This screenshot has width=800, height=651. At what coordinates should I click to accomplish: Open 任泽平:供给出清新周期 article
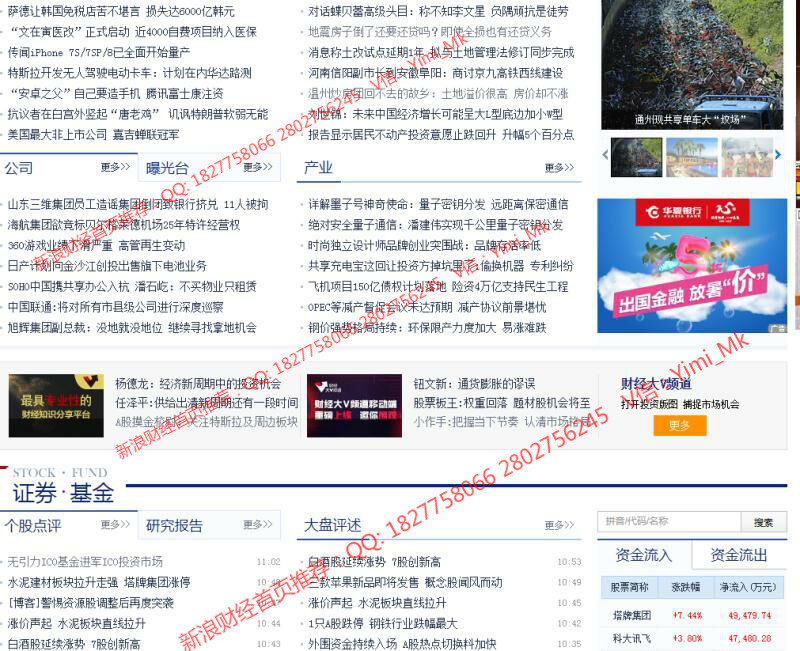click(207, 403)
